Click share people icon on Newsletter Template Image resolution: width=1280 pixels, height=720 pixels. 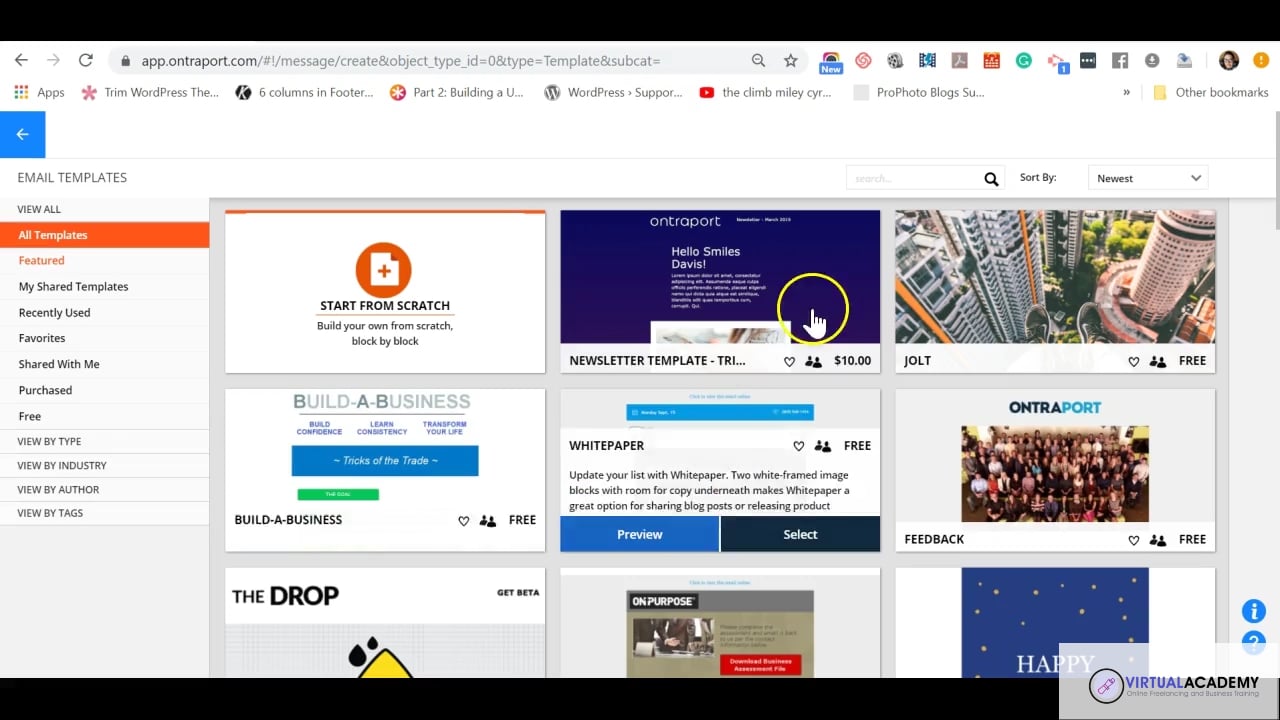point(813,361)
